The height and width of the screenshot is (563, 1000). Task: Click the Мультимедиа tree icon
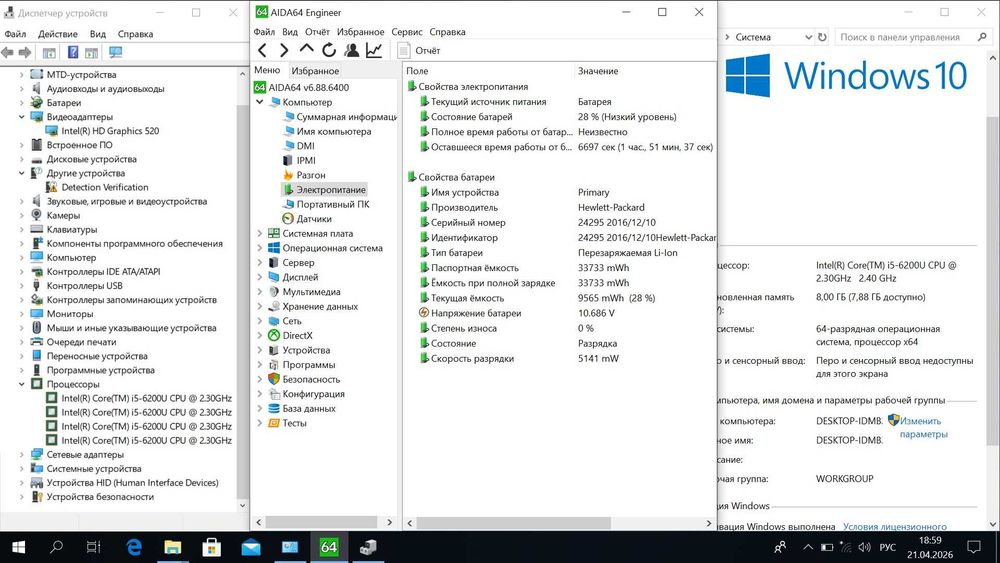(274, 292)
